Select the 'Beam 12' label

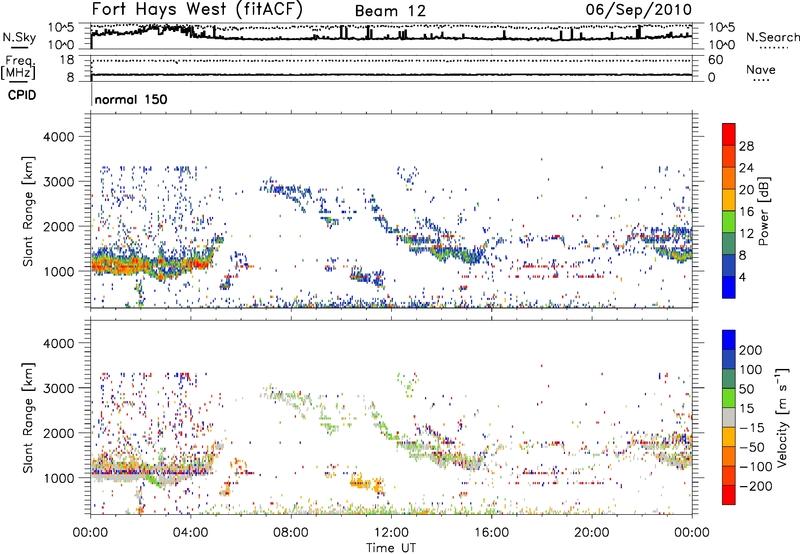coord(390,11)
